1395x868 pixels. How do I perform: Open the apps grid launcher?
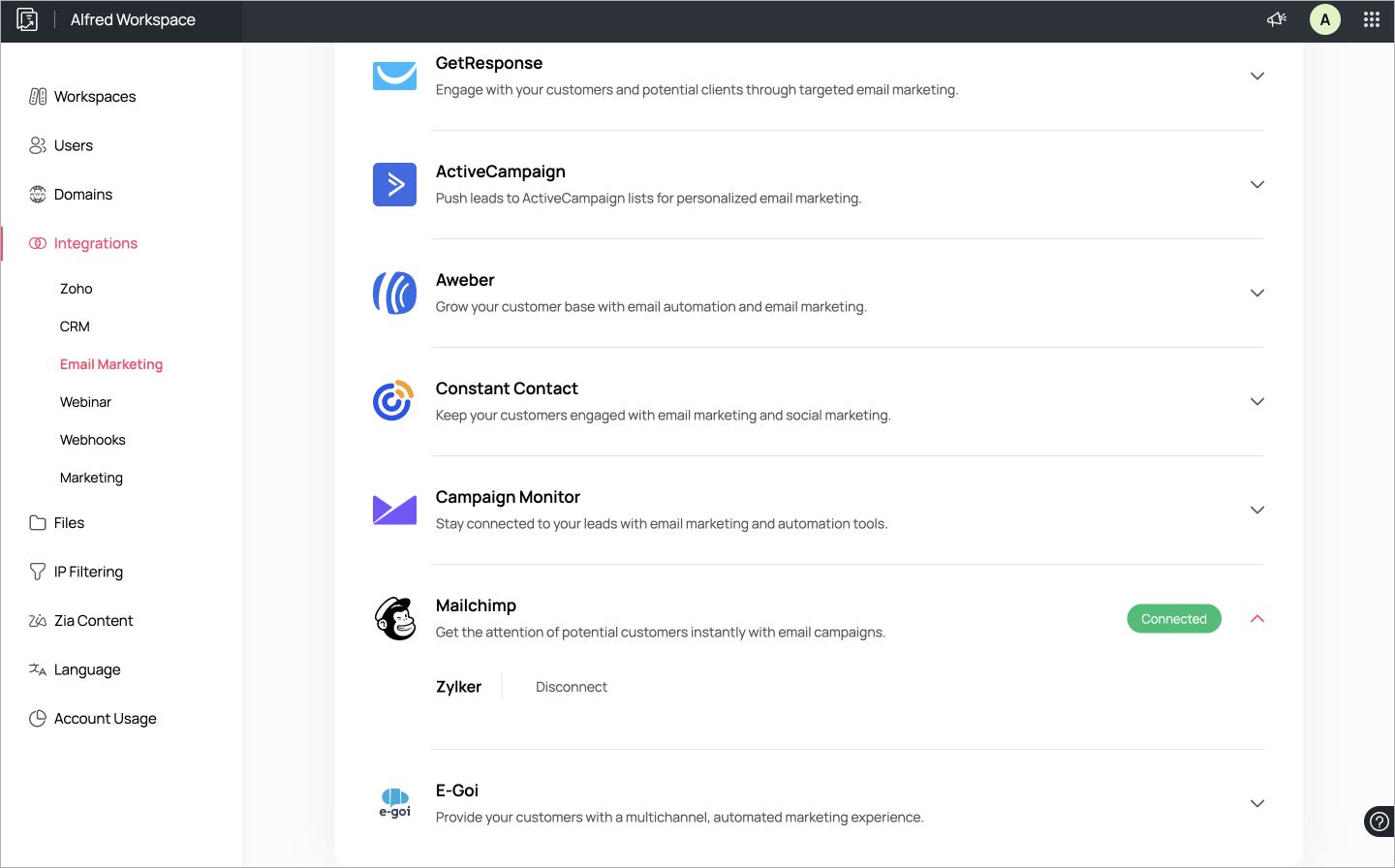[x=1371, y=19]
